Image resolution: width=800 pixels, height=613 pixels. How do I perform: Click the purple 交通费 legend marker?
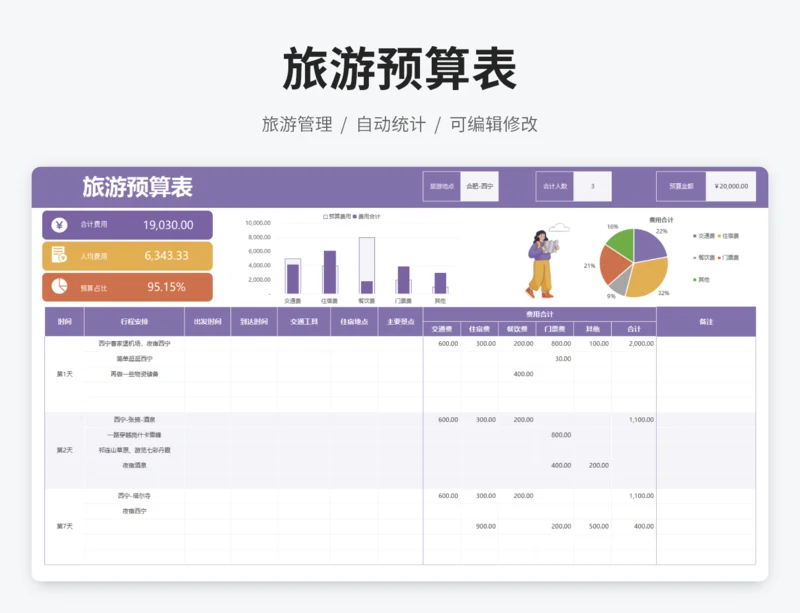pyautogui.click(x=694, y=236)
